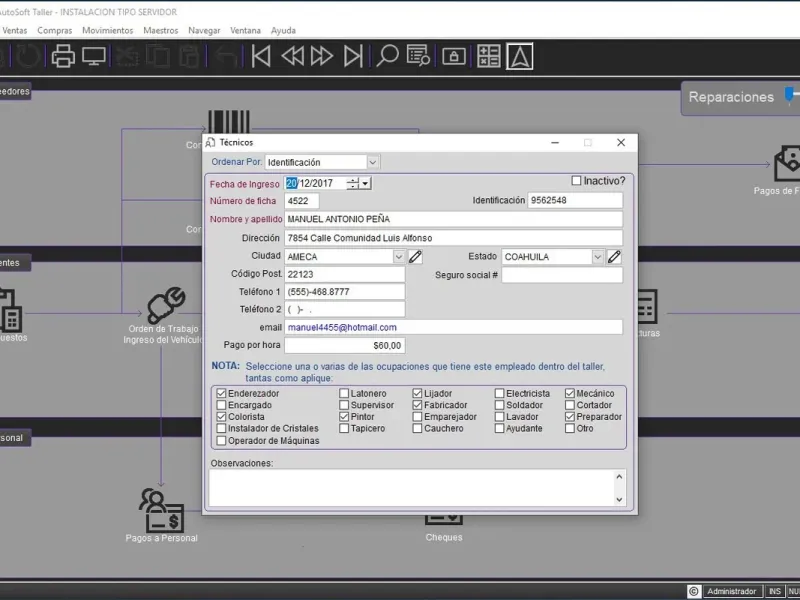
Task: Click the undo arrow toolbar icon
Action: click(226, 56)
